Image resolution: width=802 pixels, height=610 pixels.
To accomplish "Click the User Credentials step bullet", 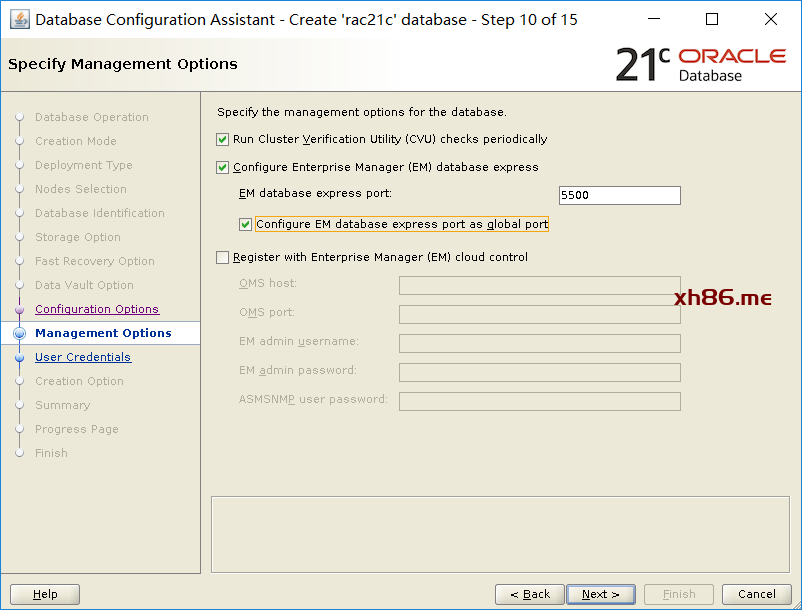I will tap(19, 358).
